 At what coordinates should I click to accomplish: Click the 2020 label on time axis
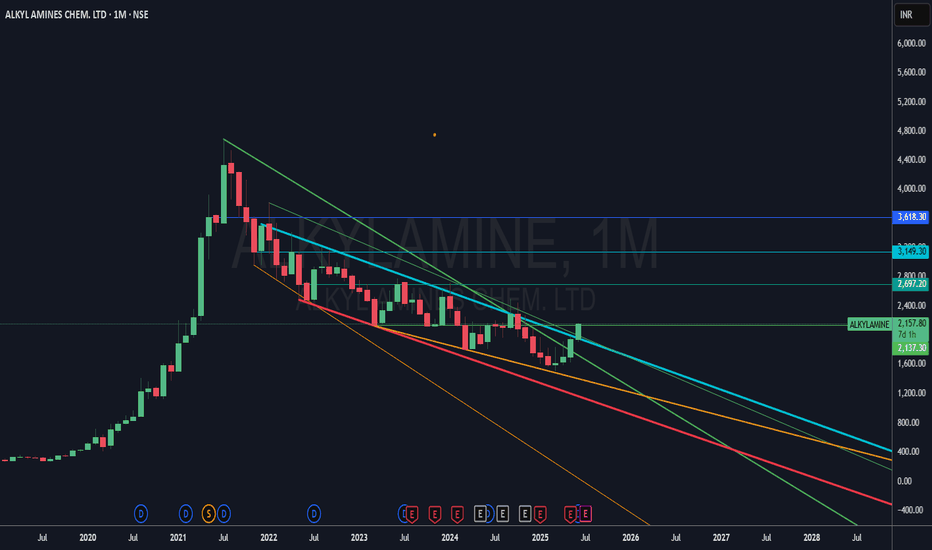tap(87, 538)
